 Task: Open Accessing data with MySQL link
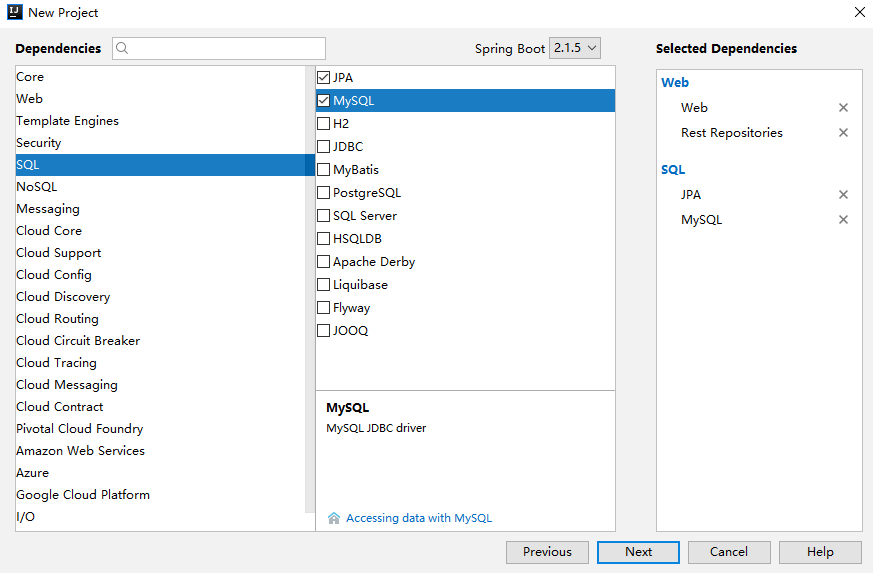418,518
